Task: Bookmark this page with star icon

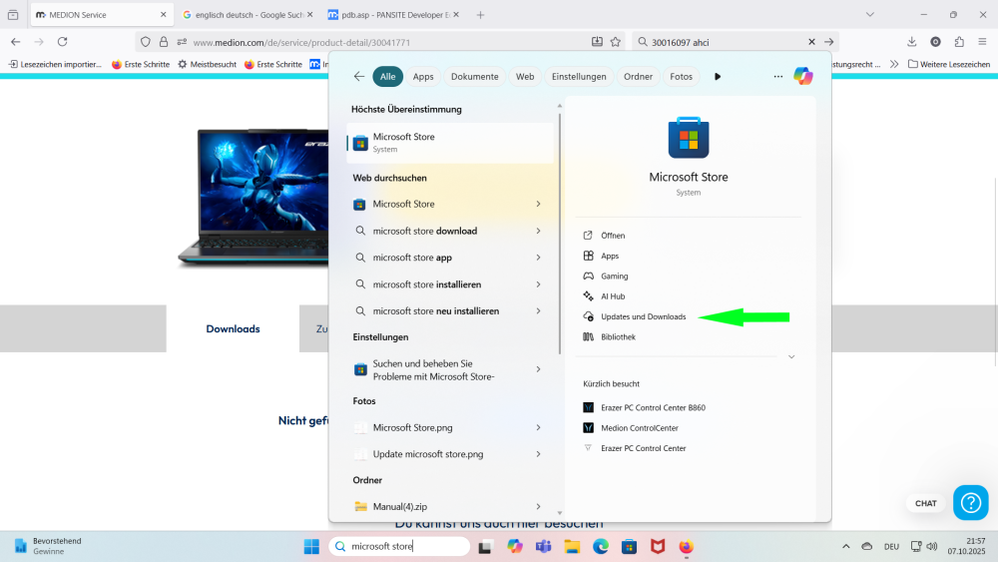Action: pyautogui.click(x=615, y=42)
